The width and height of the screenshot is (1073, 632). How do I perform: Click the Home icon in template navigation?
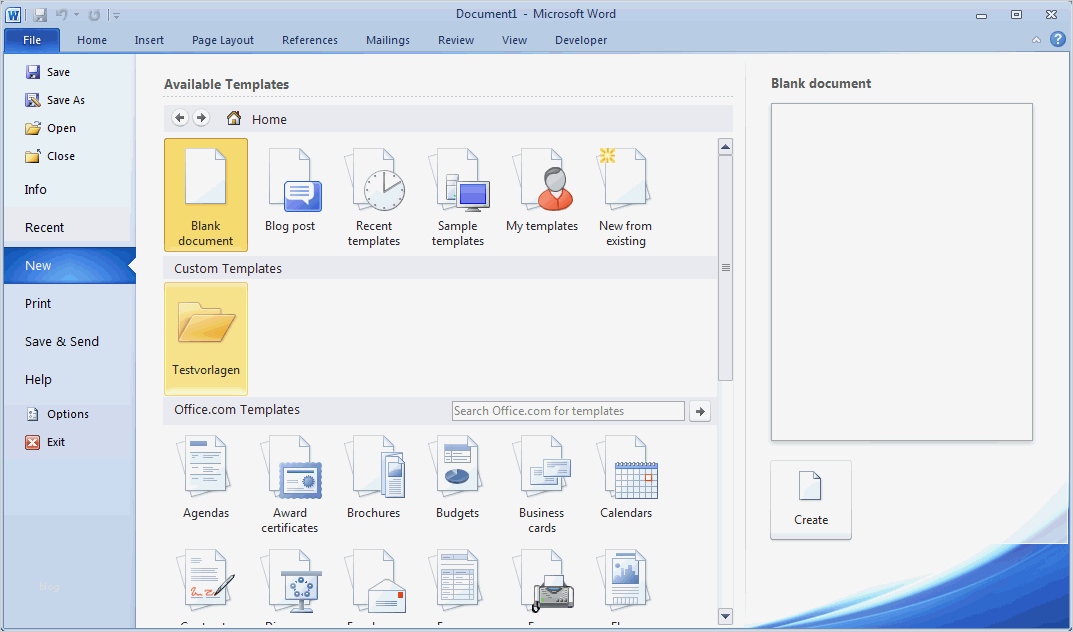[234, 118]
